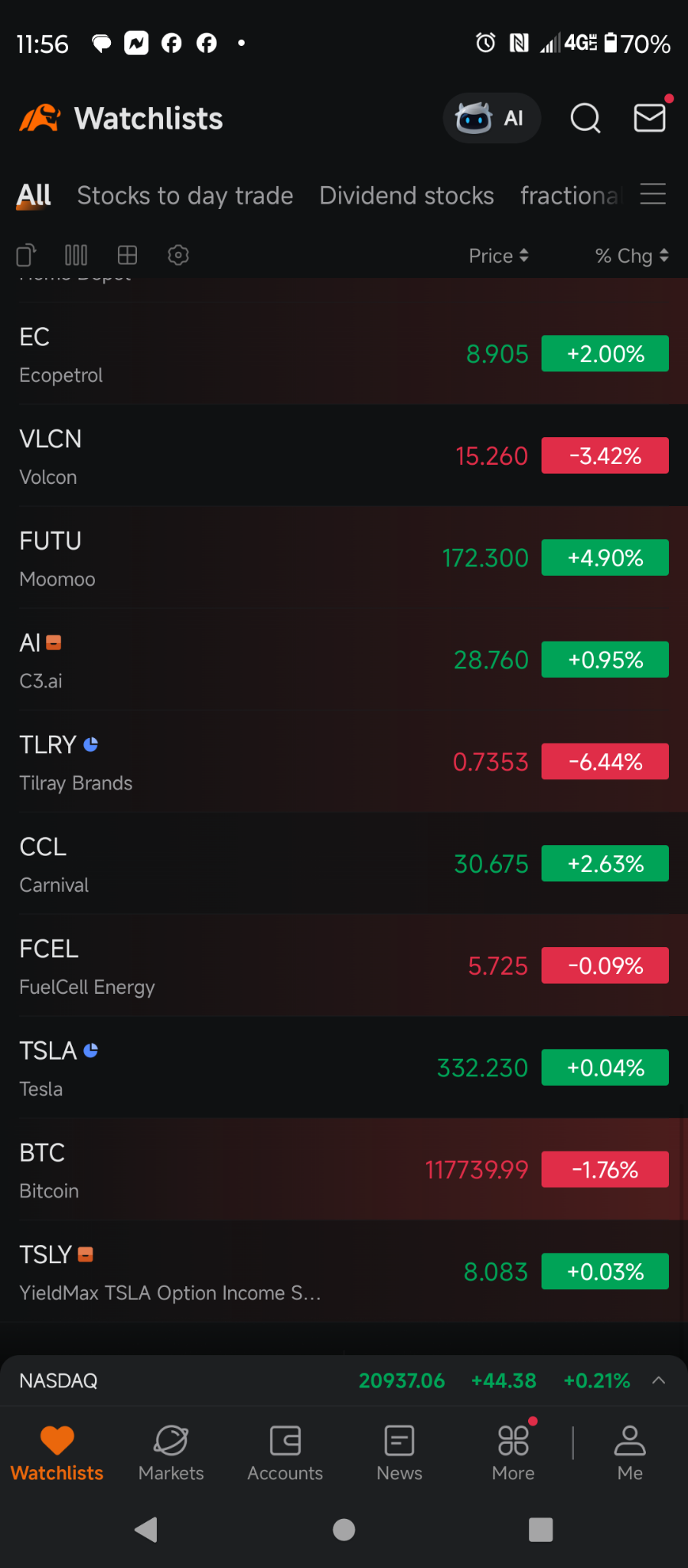Tap the BTC -1.76% red change badge
Viewport: 688px width, 1568px height.
(x=605, y=1169)
